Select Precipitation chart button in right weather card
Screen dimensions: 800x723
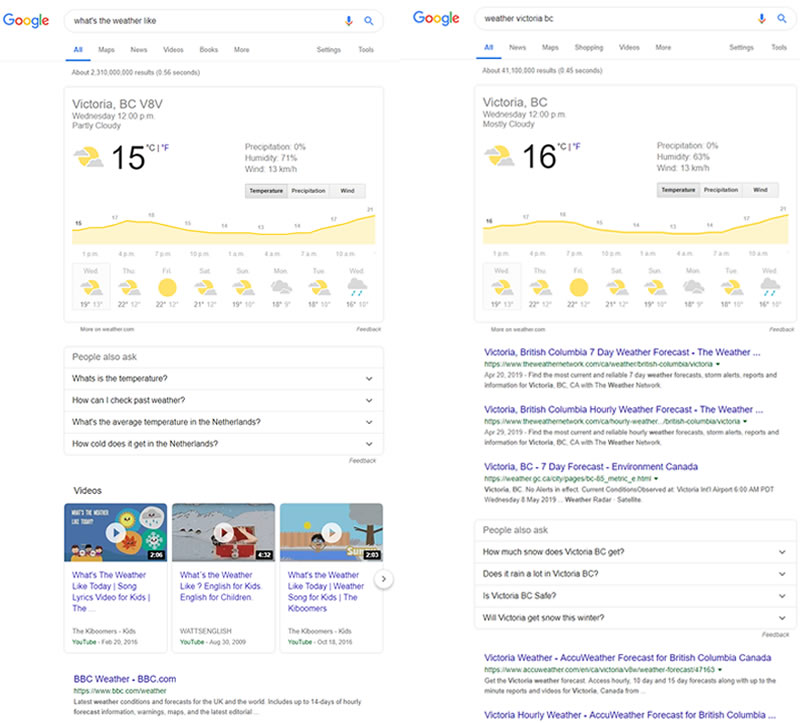coord(721,190)
